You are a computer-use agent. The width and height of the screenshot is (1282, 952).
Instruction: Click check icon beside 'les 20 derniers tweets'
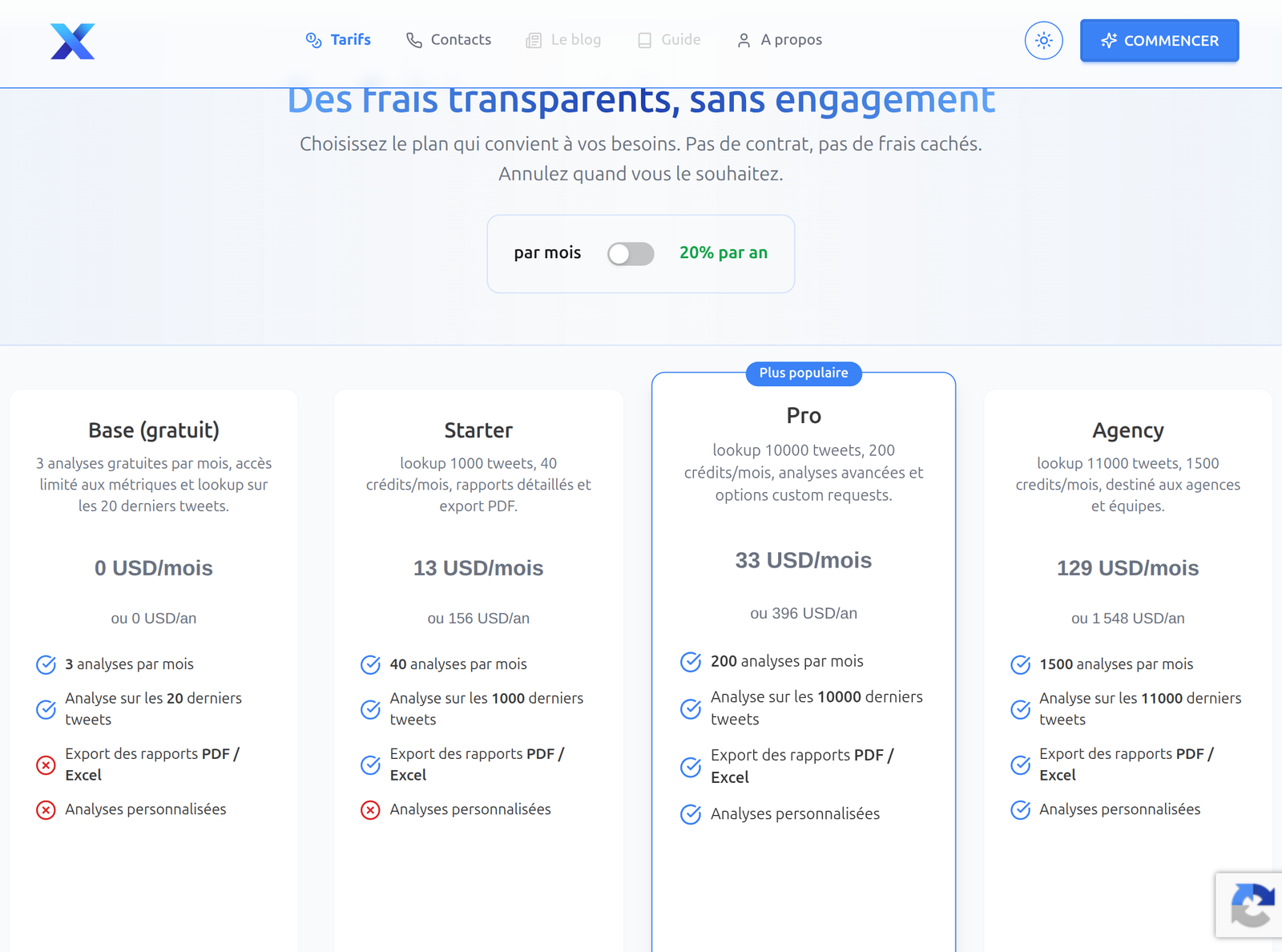46,709
